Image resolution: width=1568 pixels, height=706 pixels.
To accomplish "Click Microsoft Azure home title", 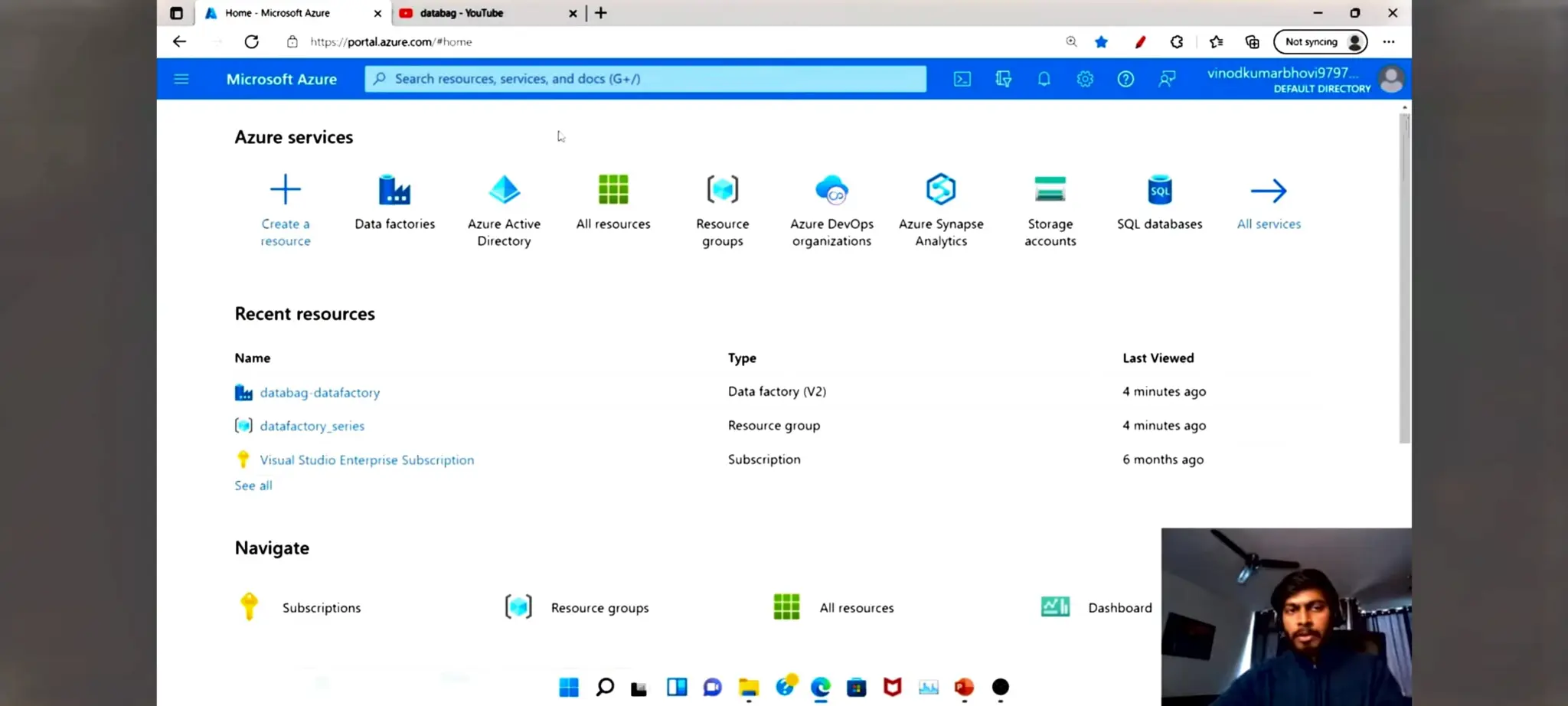I will click(282, 79).
